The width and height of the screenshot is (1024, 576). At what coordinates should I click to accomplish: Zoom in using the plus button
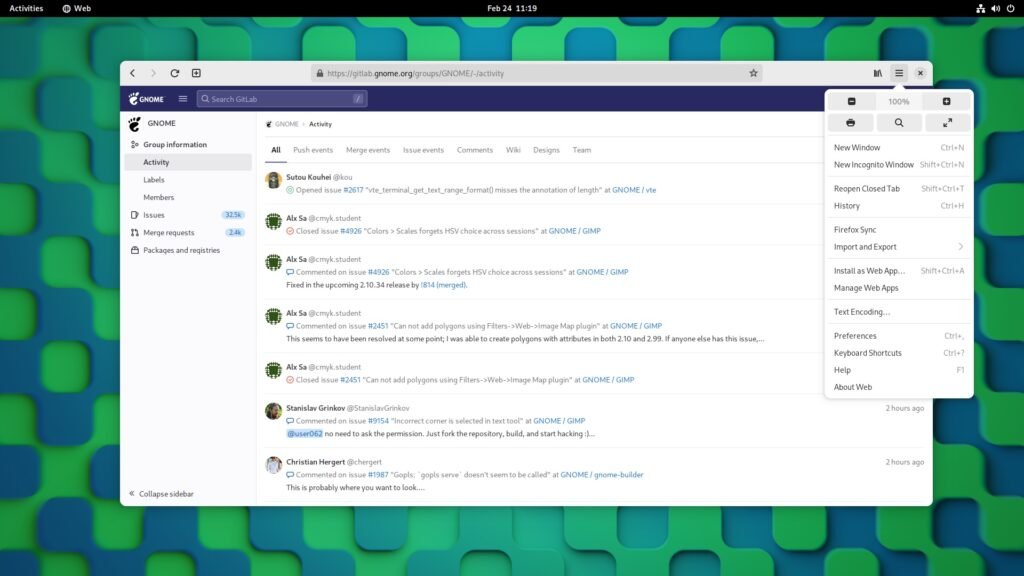pyautogui.click(x=946, y=101)
